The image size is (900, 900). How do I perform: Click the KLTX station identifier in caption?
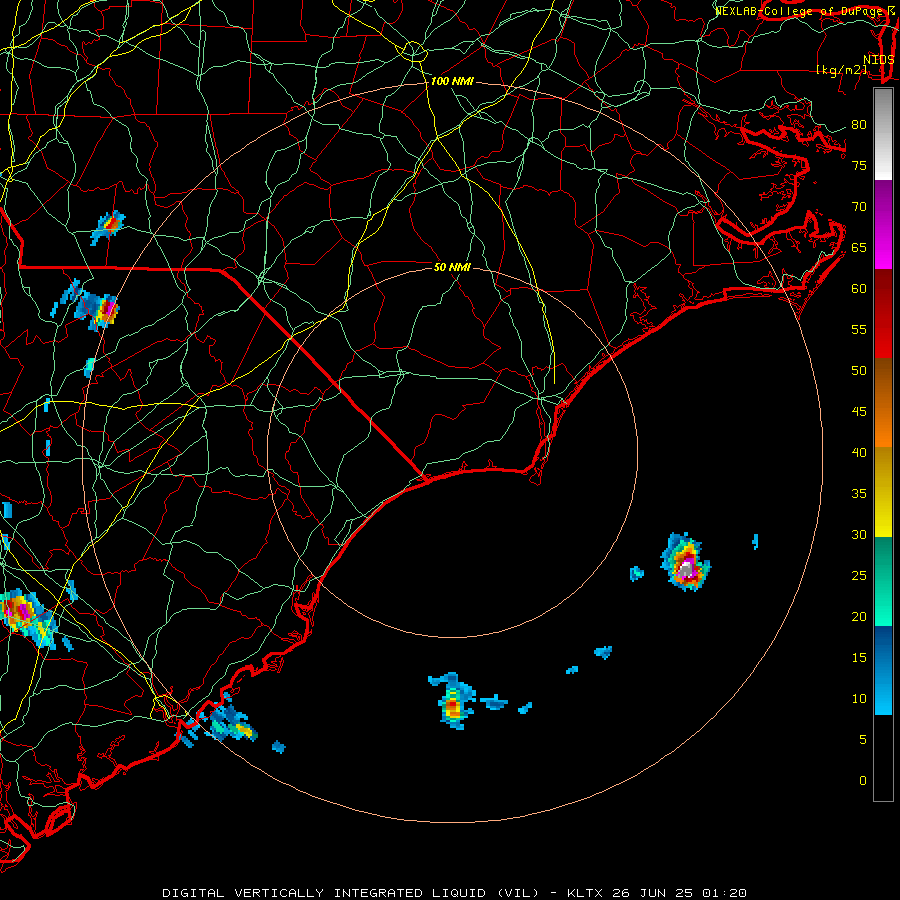pos(585,893)
